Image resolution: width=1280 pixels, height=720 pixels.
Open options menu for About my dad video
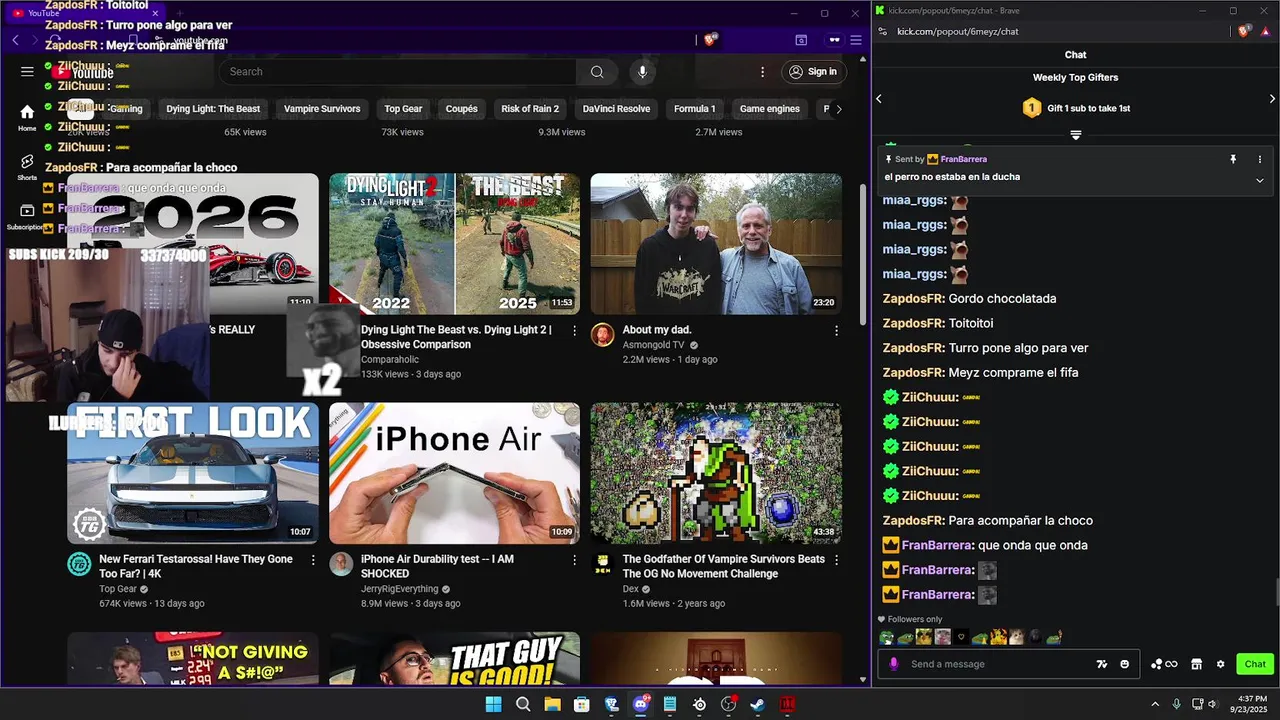836,330
